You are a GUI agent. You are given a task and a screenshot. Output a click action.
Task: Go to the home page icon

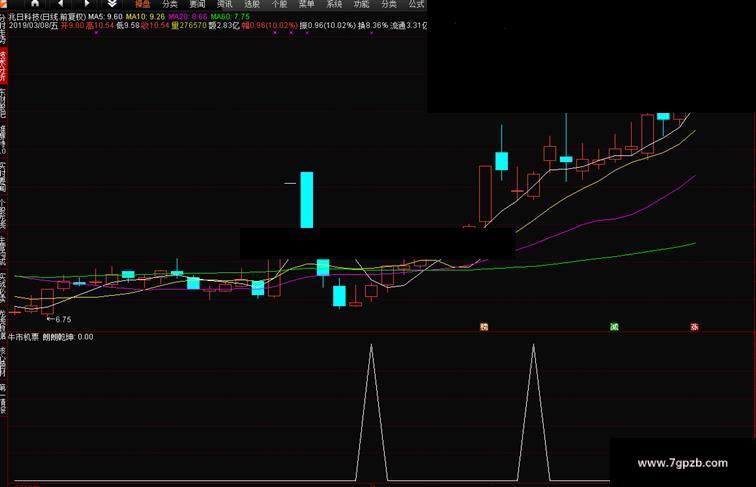pyautogui.click(x=35, y=3)
